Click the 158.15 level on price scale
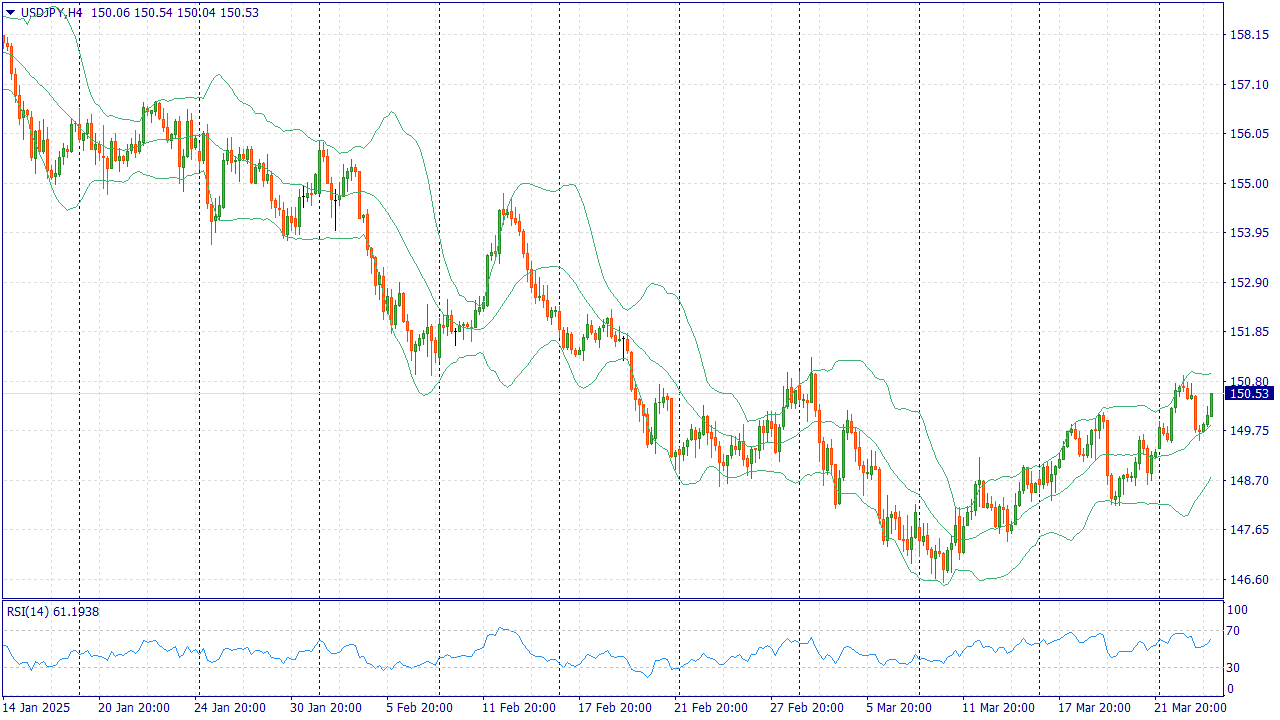This screenshot has height=720, width=1280. [1248, 35]
